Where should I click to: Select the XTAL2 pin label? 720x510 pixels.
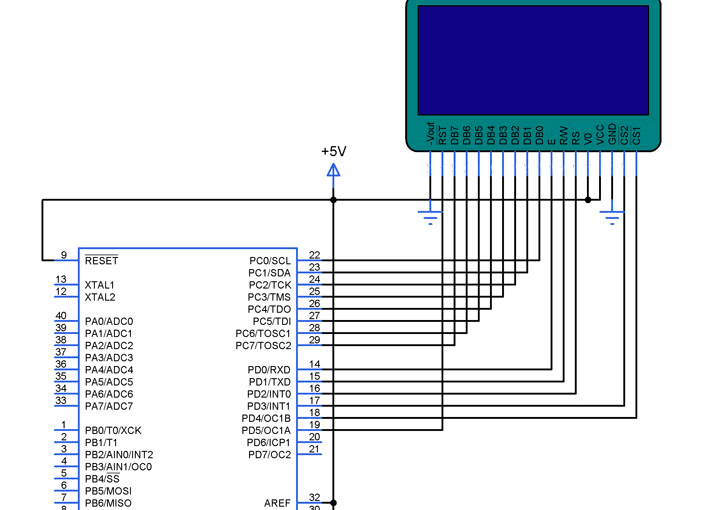pyautogui.click(x=100, y=297)
